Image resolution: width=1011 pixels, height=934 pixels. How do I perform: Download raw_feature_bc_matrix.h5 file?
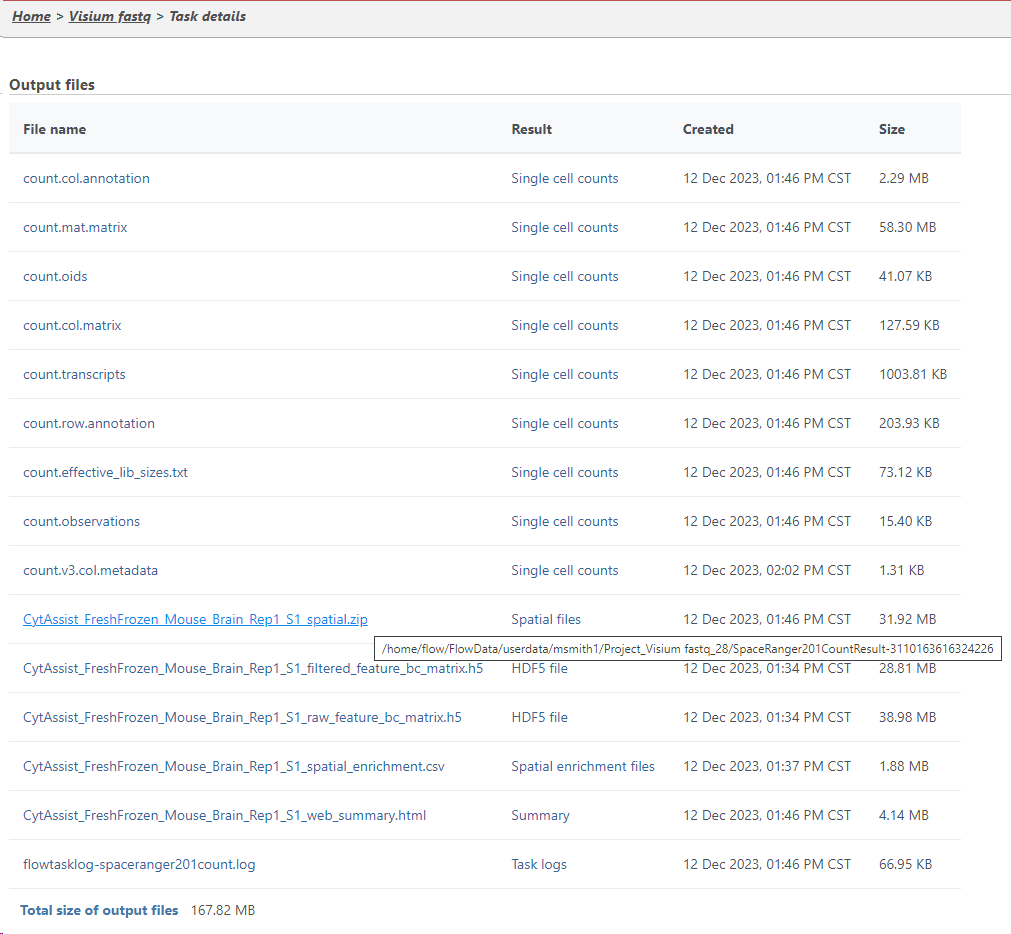tap(242, 717)
